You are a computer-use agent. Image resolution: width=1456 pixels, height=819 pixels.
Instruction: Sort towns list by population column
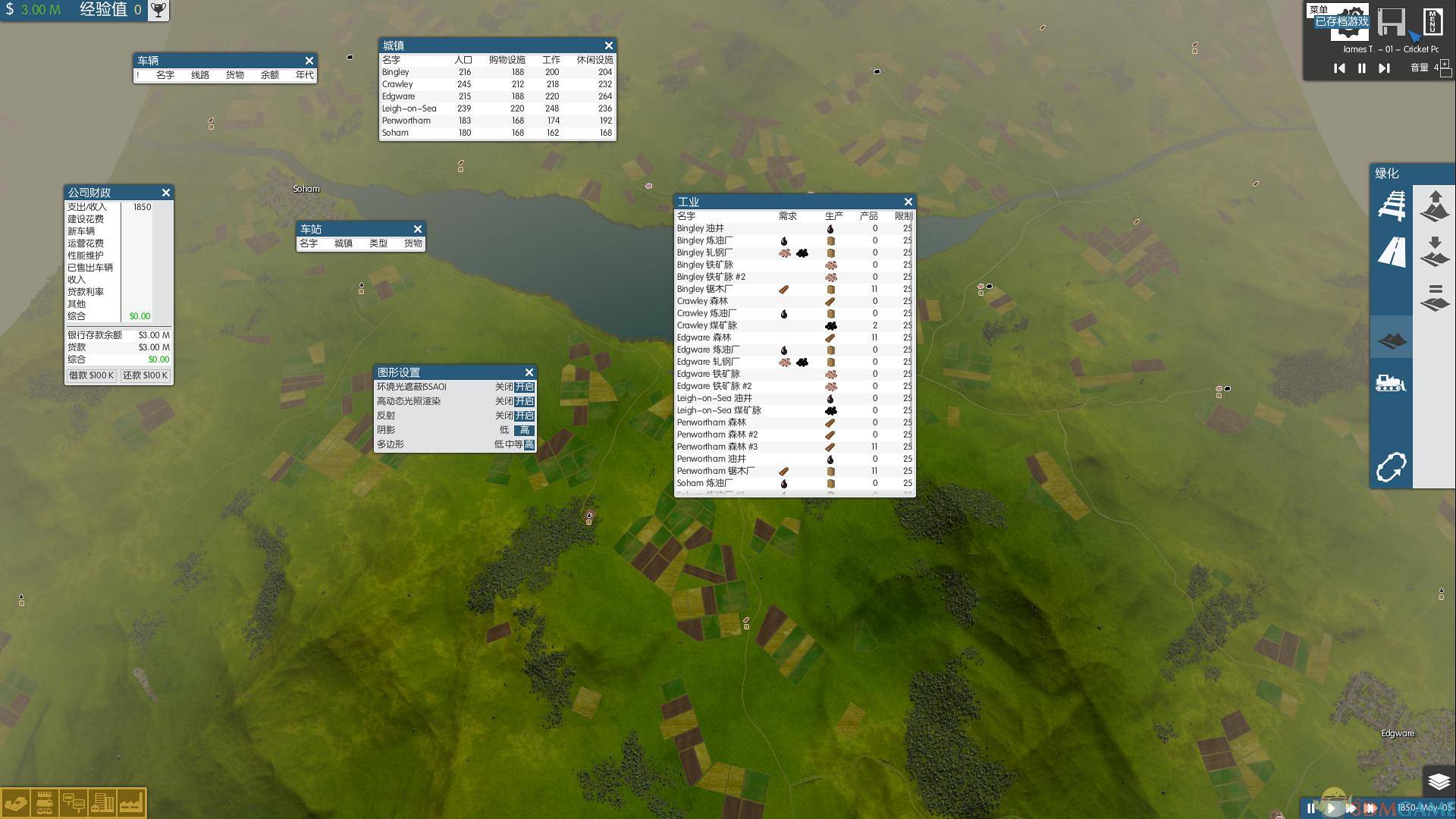[x=463, y=60]
